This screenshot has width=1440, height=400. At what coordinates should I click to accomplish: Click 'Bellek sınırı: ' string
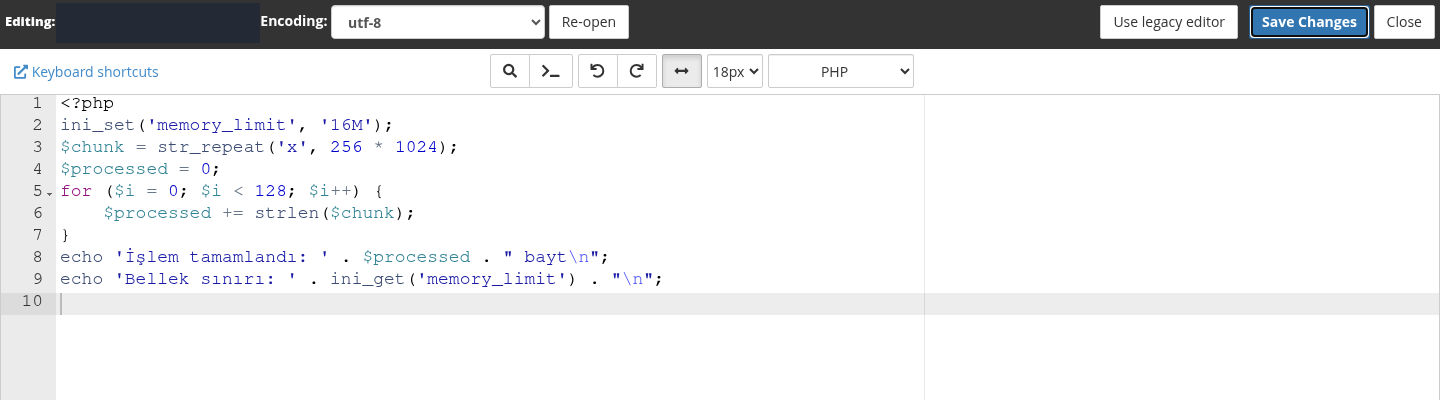pyautogui.click(x=206, y=279)
